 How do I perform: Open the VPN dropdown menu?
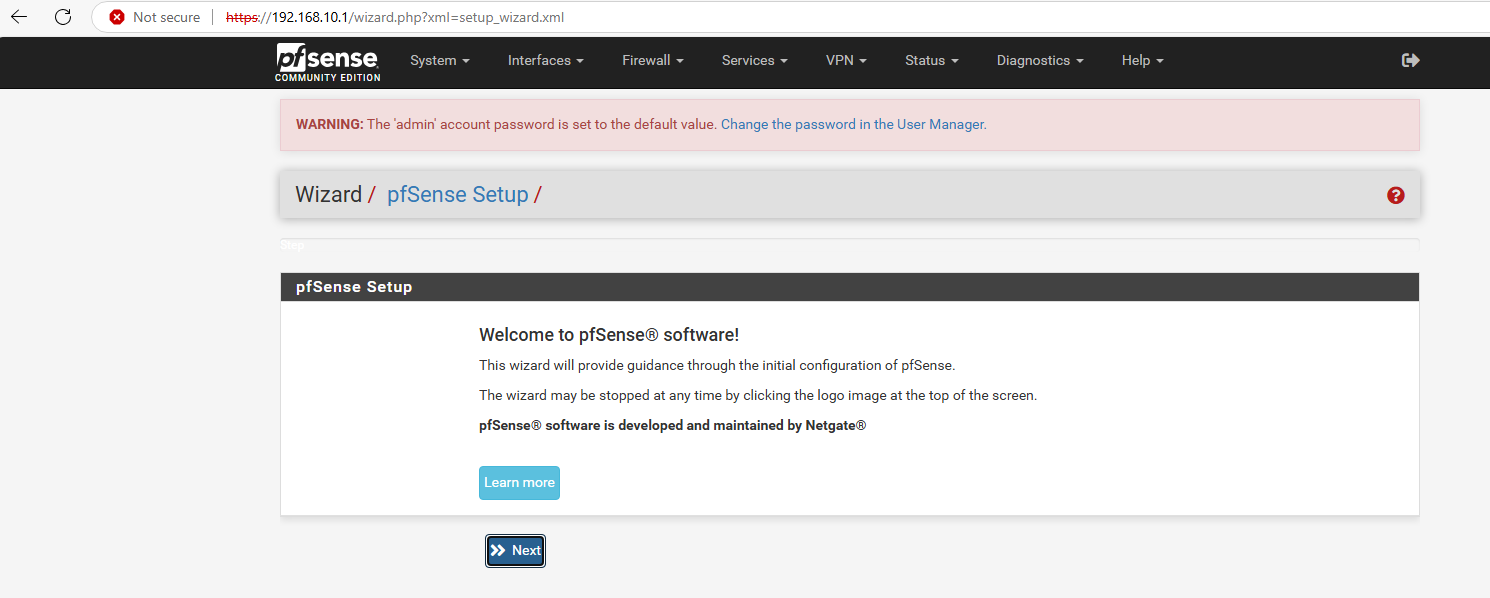pyautogui.click(x=846, y=61)
